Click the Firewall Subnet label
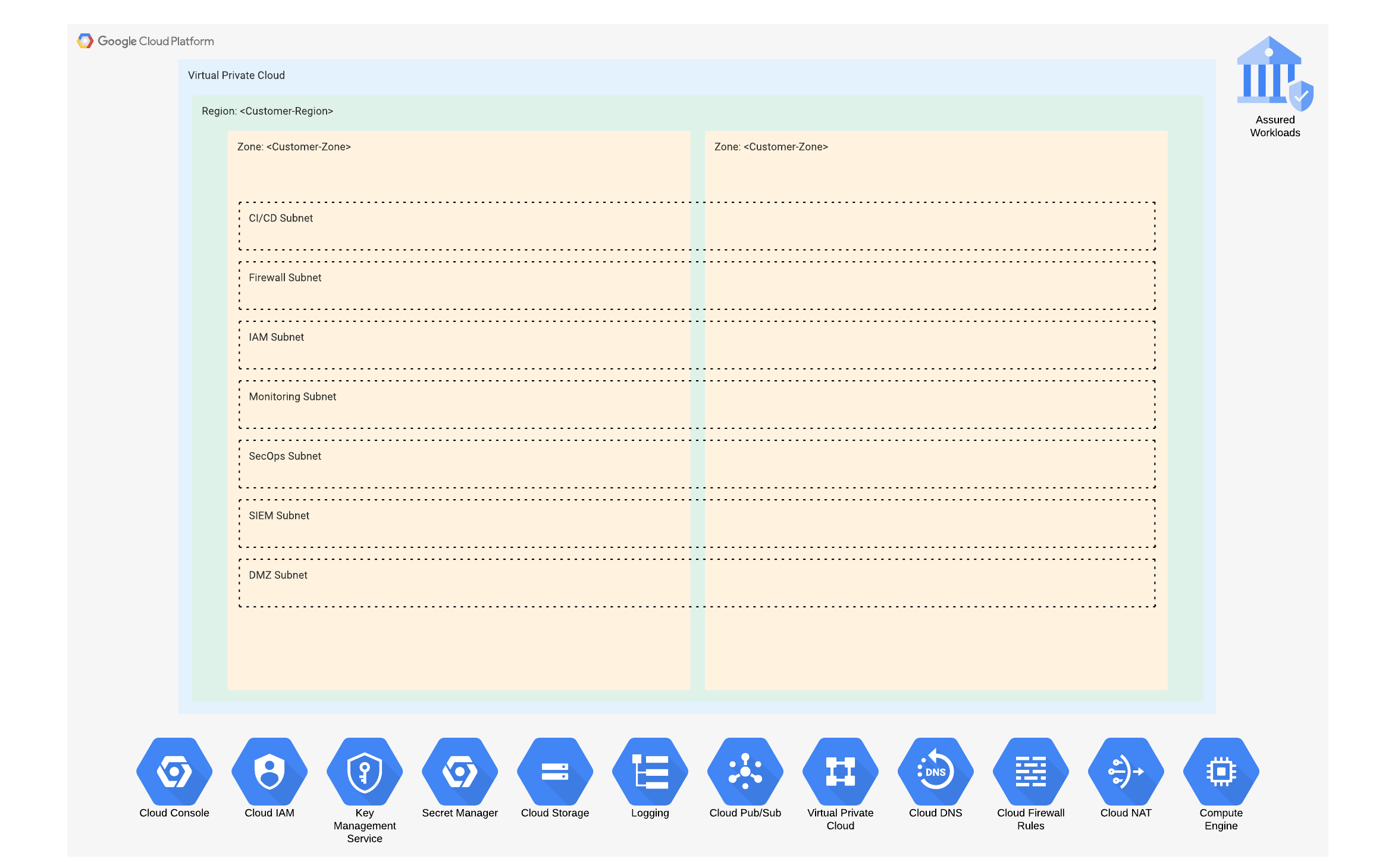Image resolution: width=1395 pixels, height=868 pixels. pyautogui.click(x=285, y=278)
